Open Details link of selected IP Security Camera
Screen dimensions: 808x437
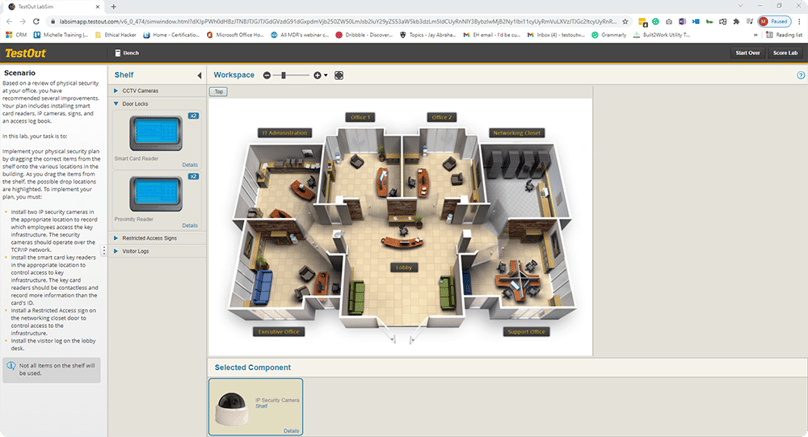tap(291, 431)
